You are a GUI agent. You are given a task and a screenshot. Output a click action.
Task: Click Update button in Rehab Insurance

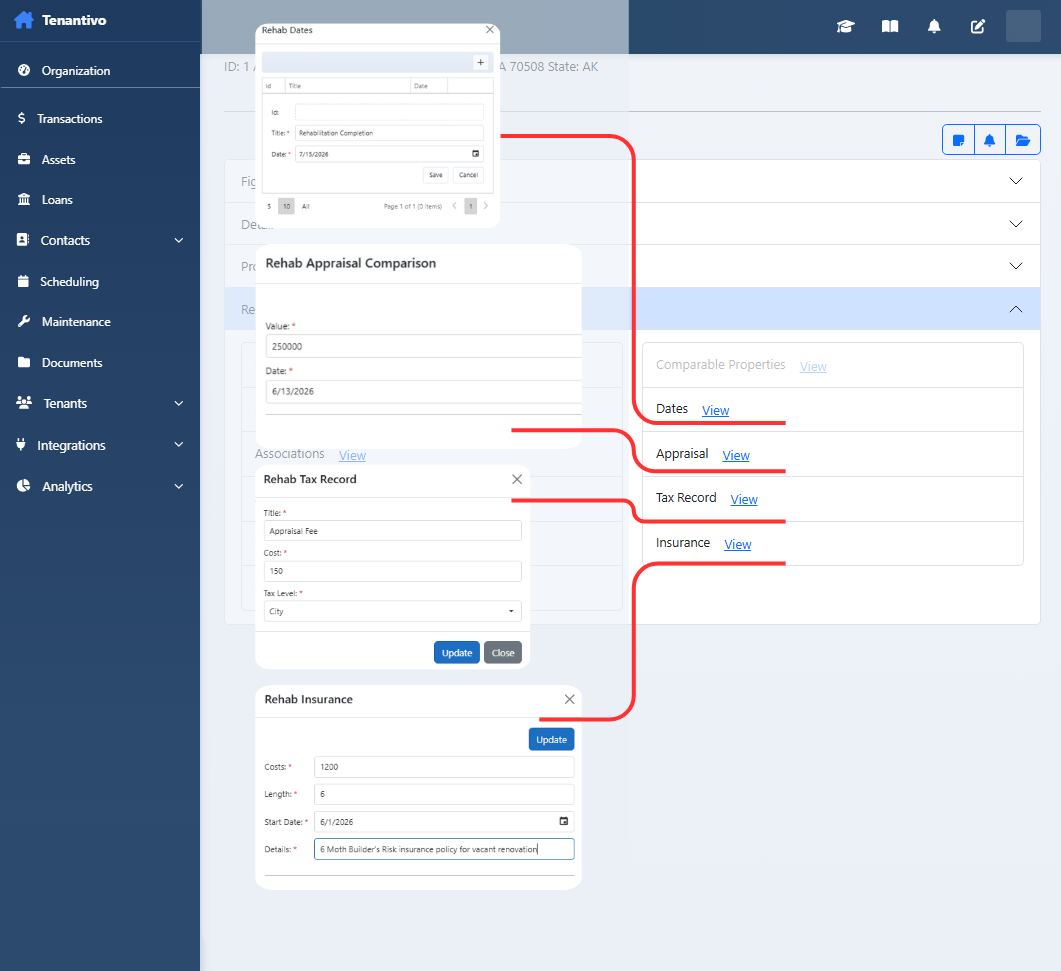tap(551, 739)
